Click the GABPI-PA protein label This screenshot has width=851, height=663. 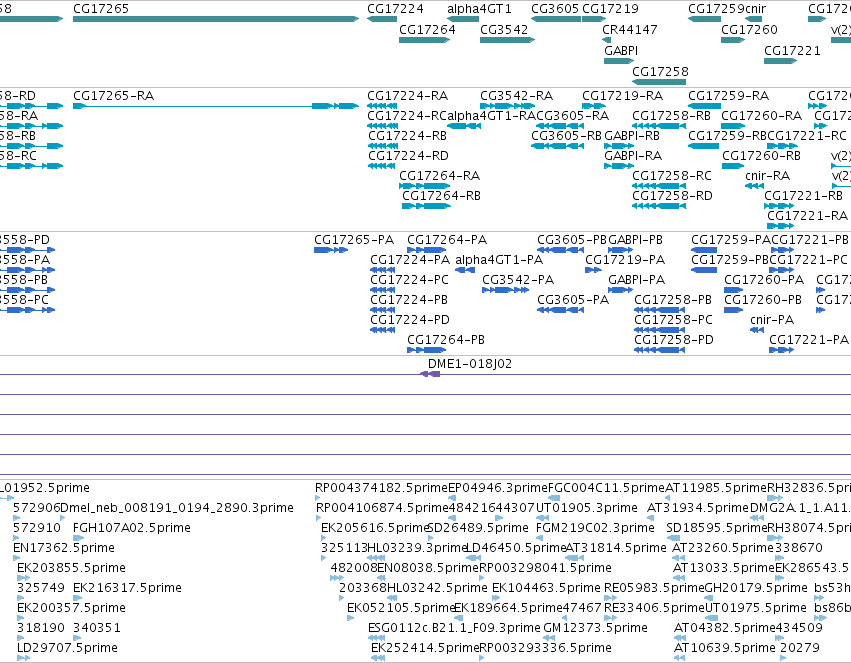click(x=636, y=280)
